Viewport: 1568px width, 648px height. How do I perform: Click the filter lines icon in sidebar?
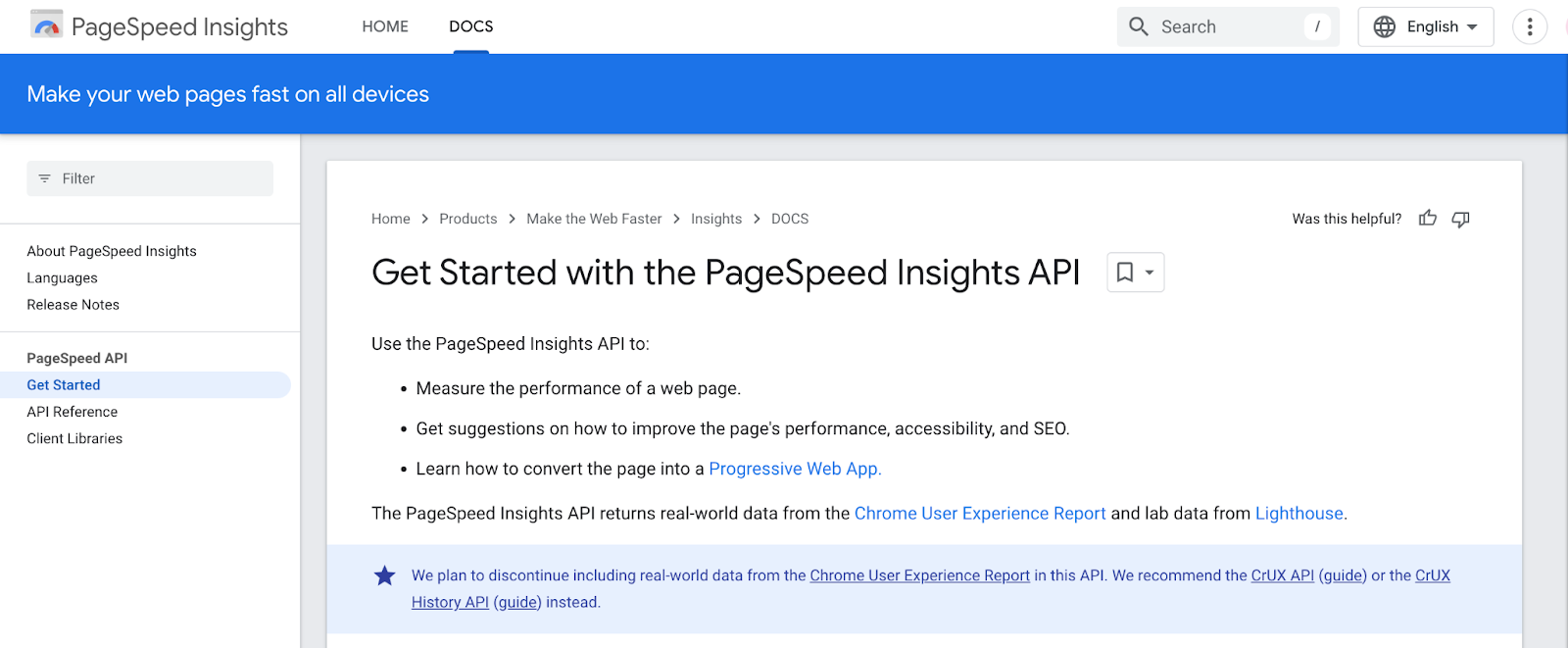[x=44, y=178]
